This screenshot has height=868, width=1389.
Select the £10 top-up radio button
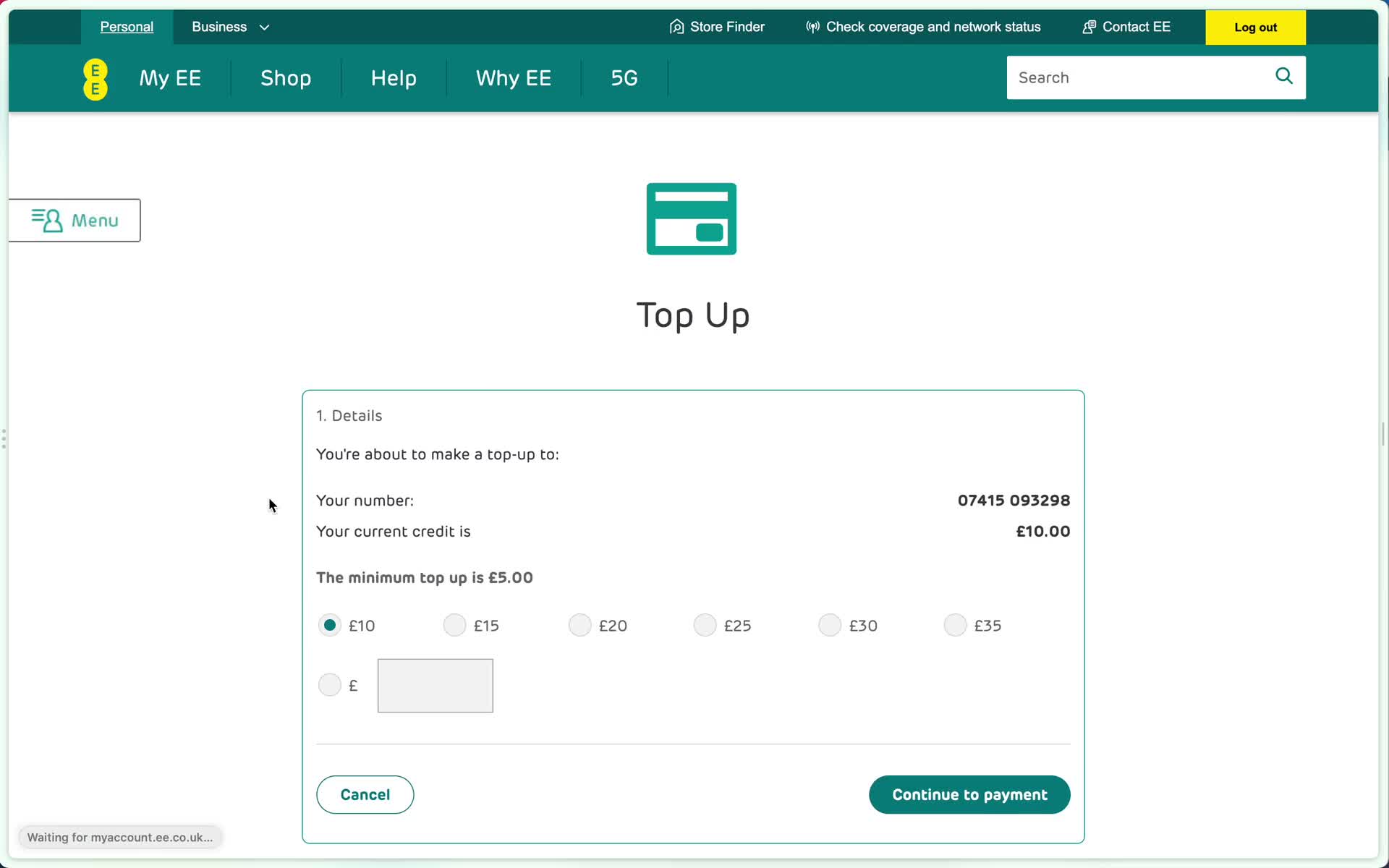coord(329,625)
